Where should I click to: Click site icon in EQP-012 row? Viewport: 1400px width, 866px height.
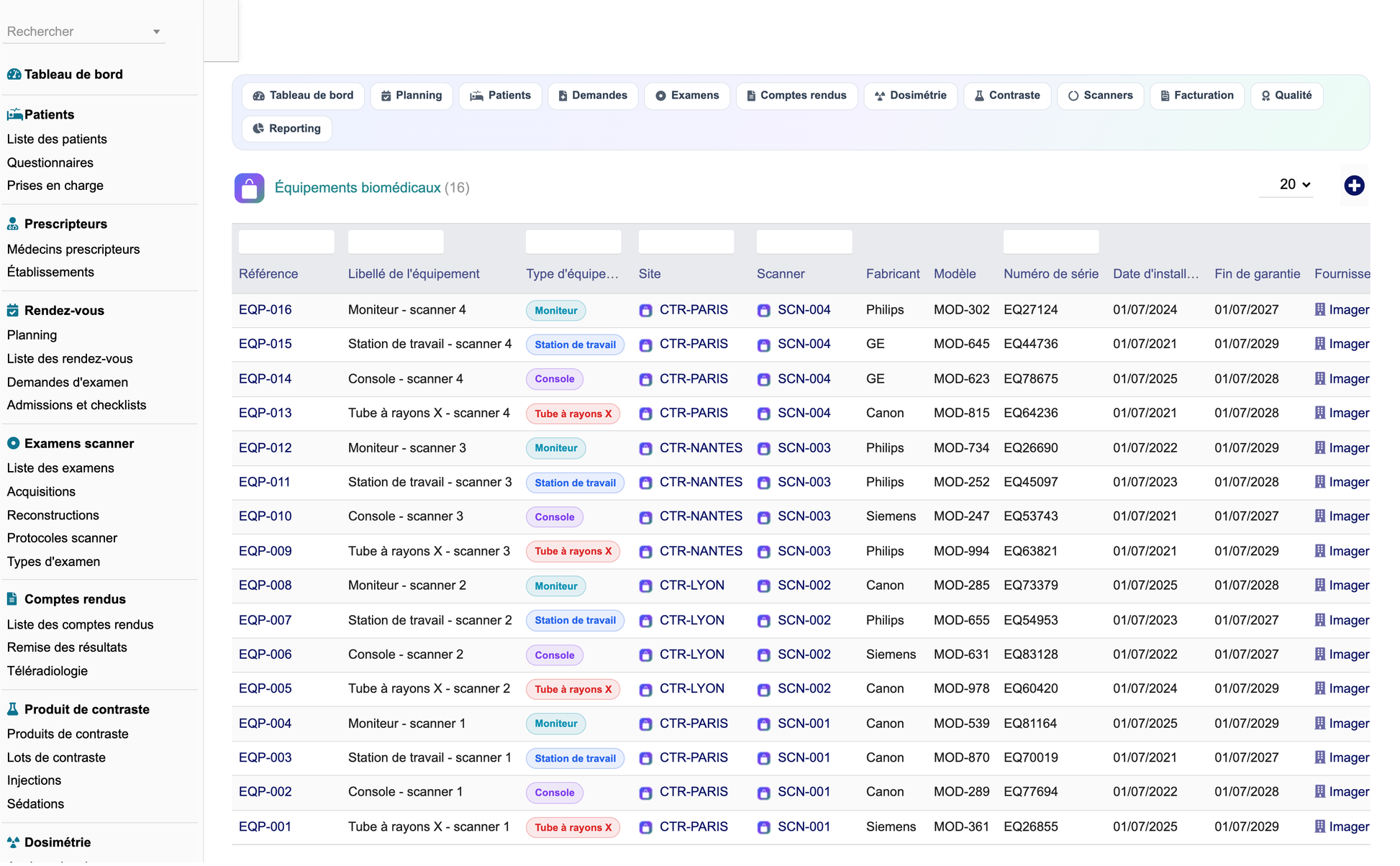pos(646,449)
